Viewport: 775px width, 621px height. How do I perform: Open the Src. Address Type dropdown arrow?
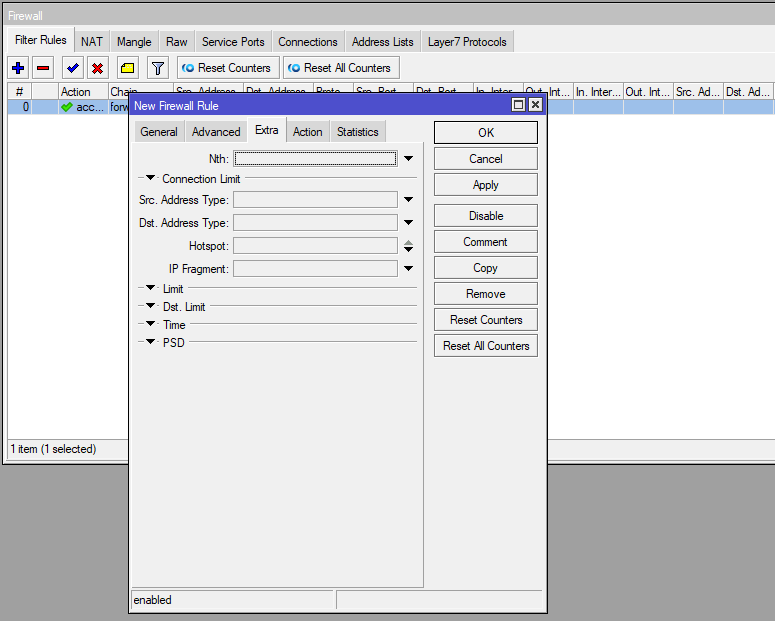408,200
